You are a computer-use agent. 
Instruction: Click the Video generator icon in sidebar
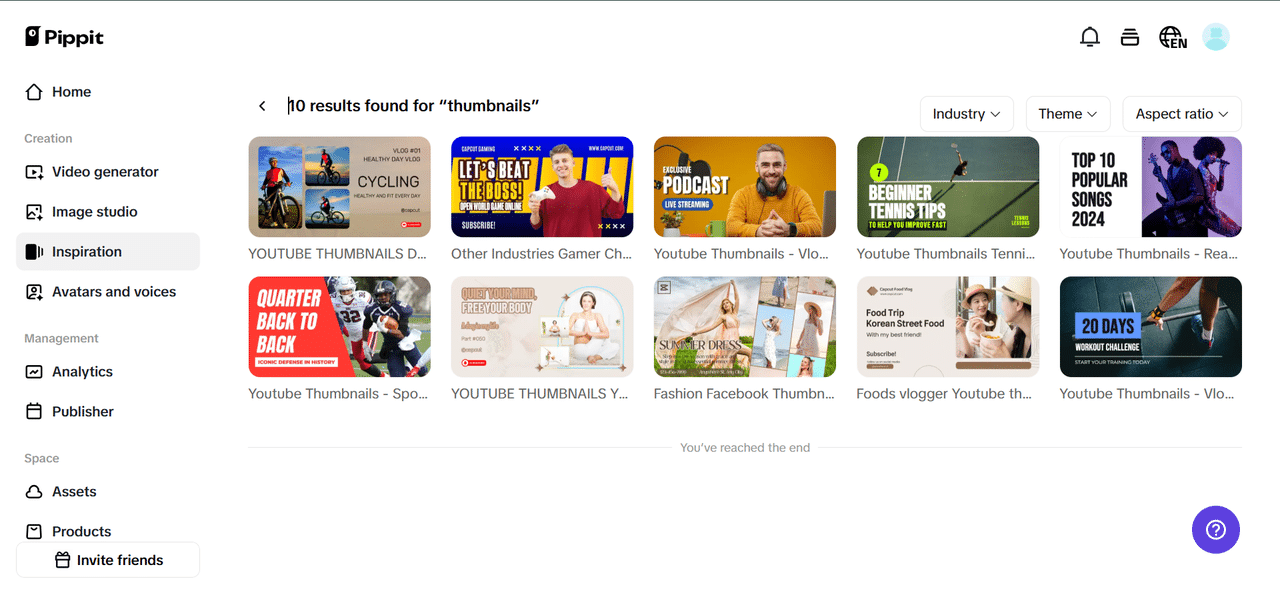point(34,172)
